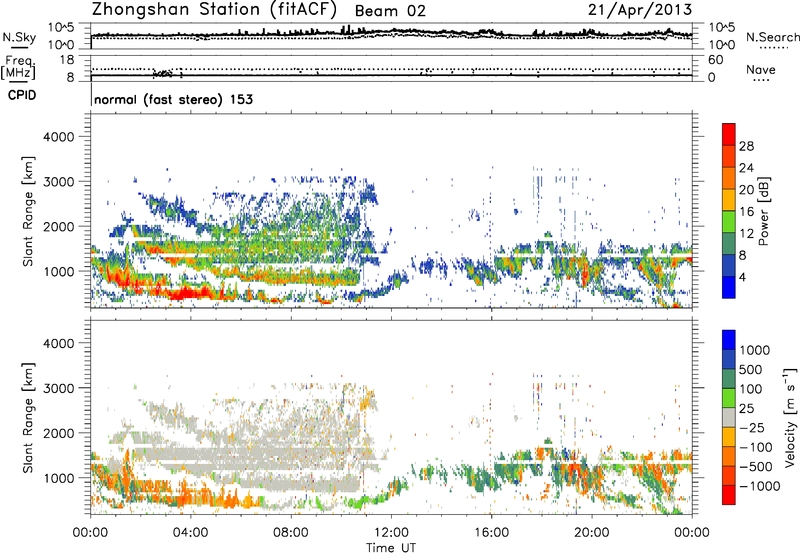
Task: Click the 'Nave' legend label
Action: pos(760,69)
